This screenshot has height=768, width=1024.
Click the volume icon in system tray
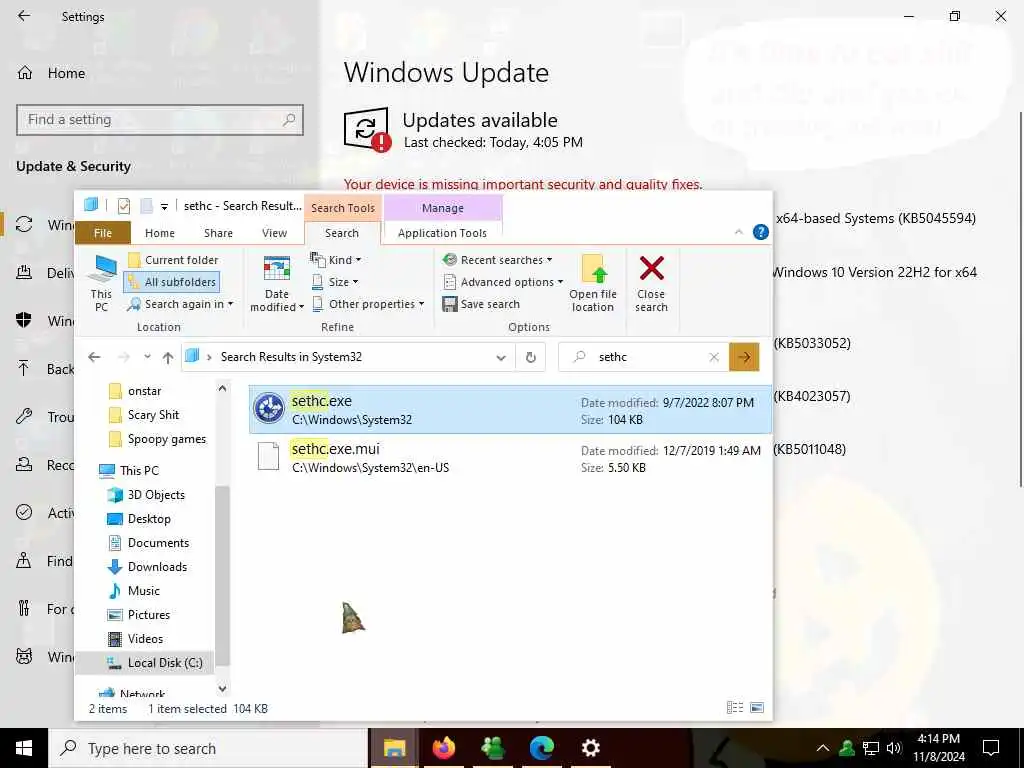point(894,748)
